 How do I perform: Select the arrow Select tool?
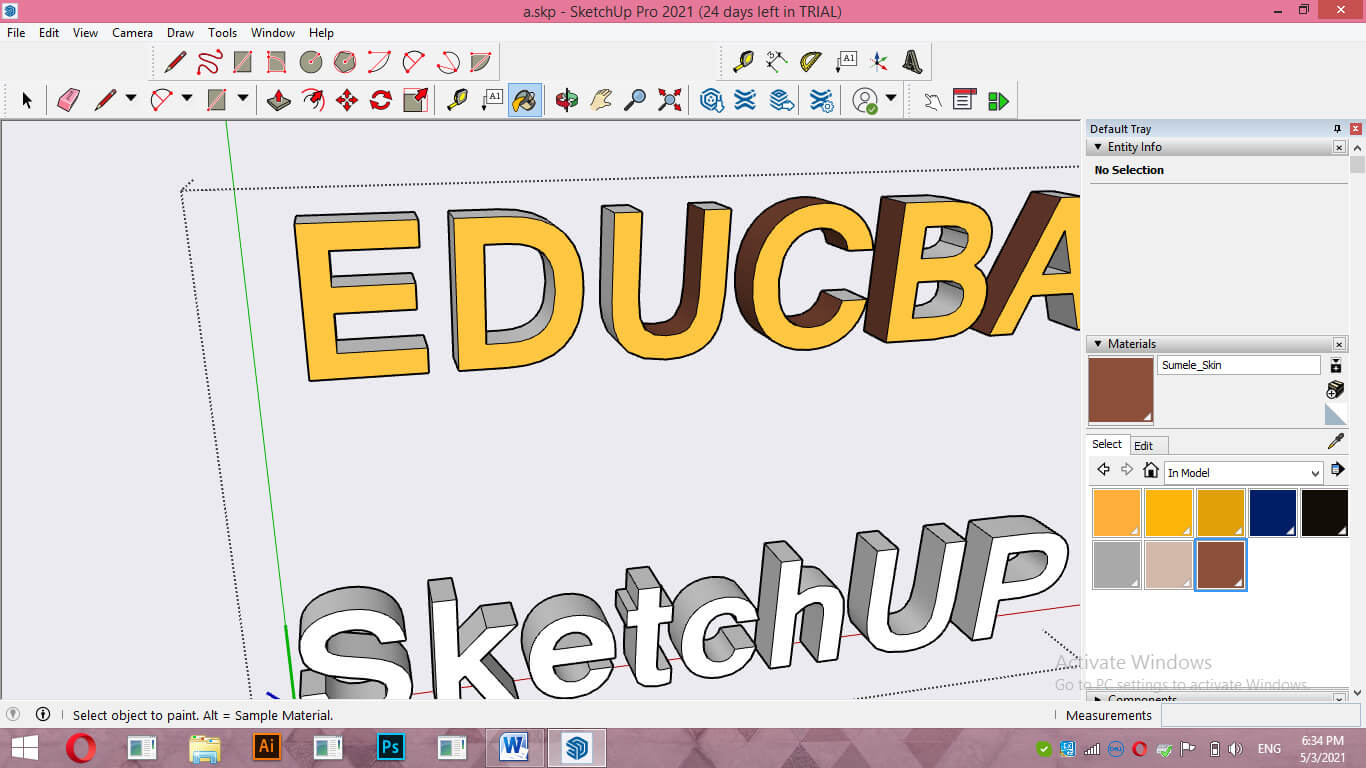[x=27, y=100]
